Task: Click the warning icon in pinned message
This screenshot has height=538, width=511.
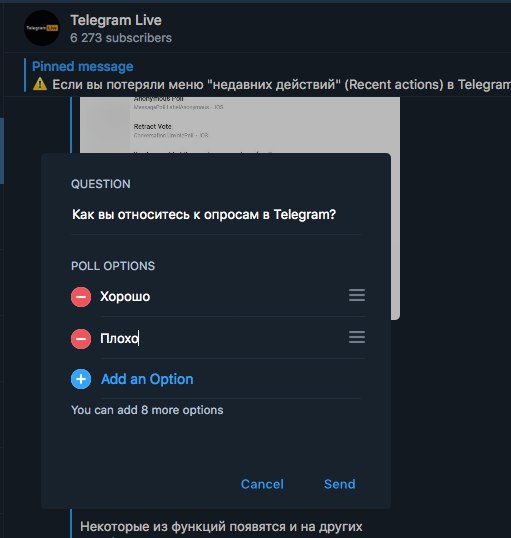Action: (40, 84)
